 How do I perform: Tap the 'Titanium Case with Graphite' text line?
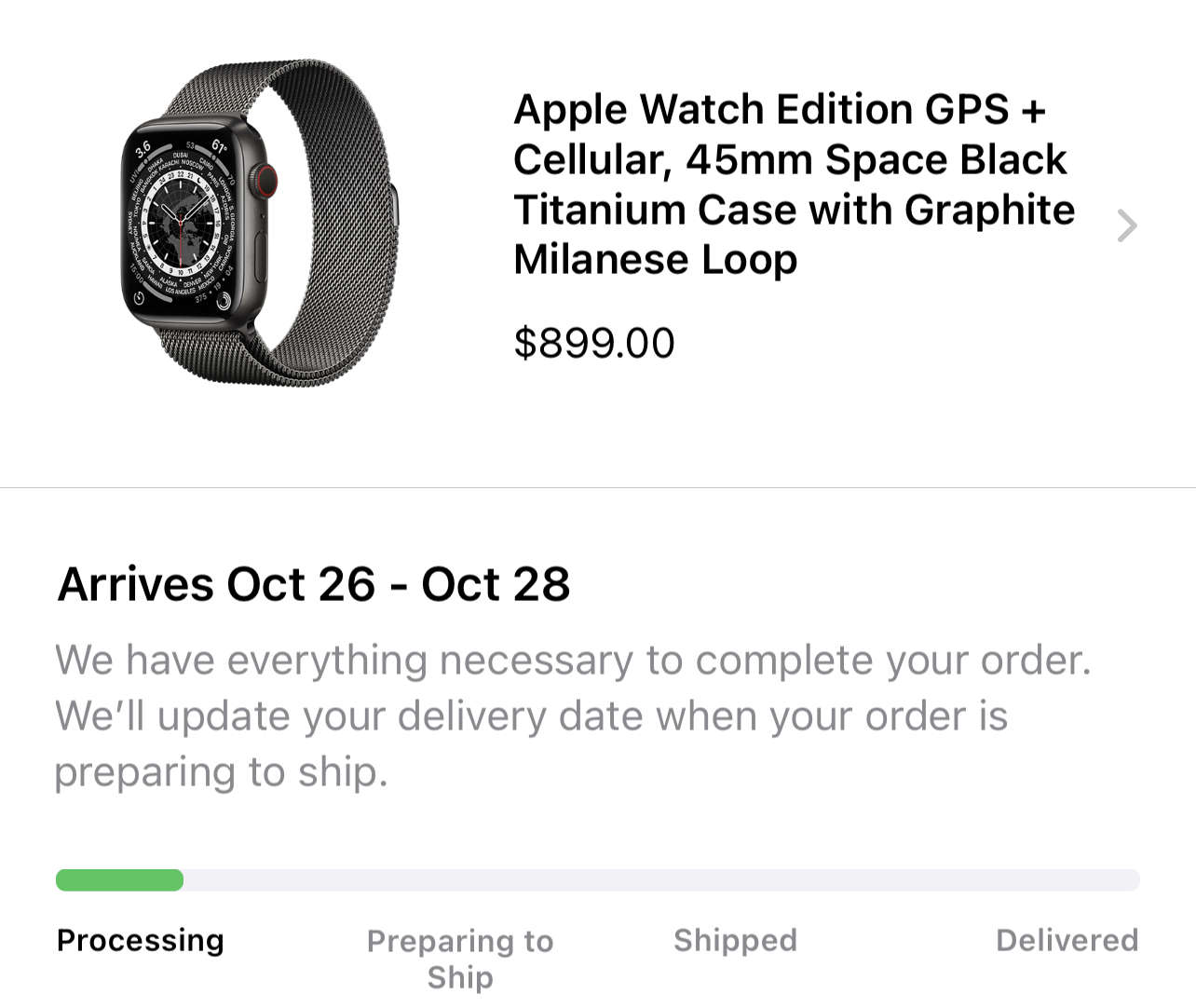[x=795, y=210]
